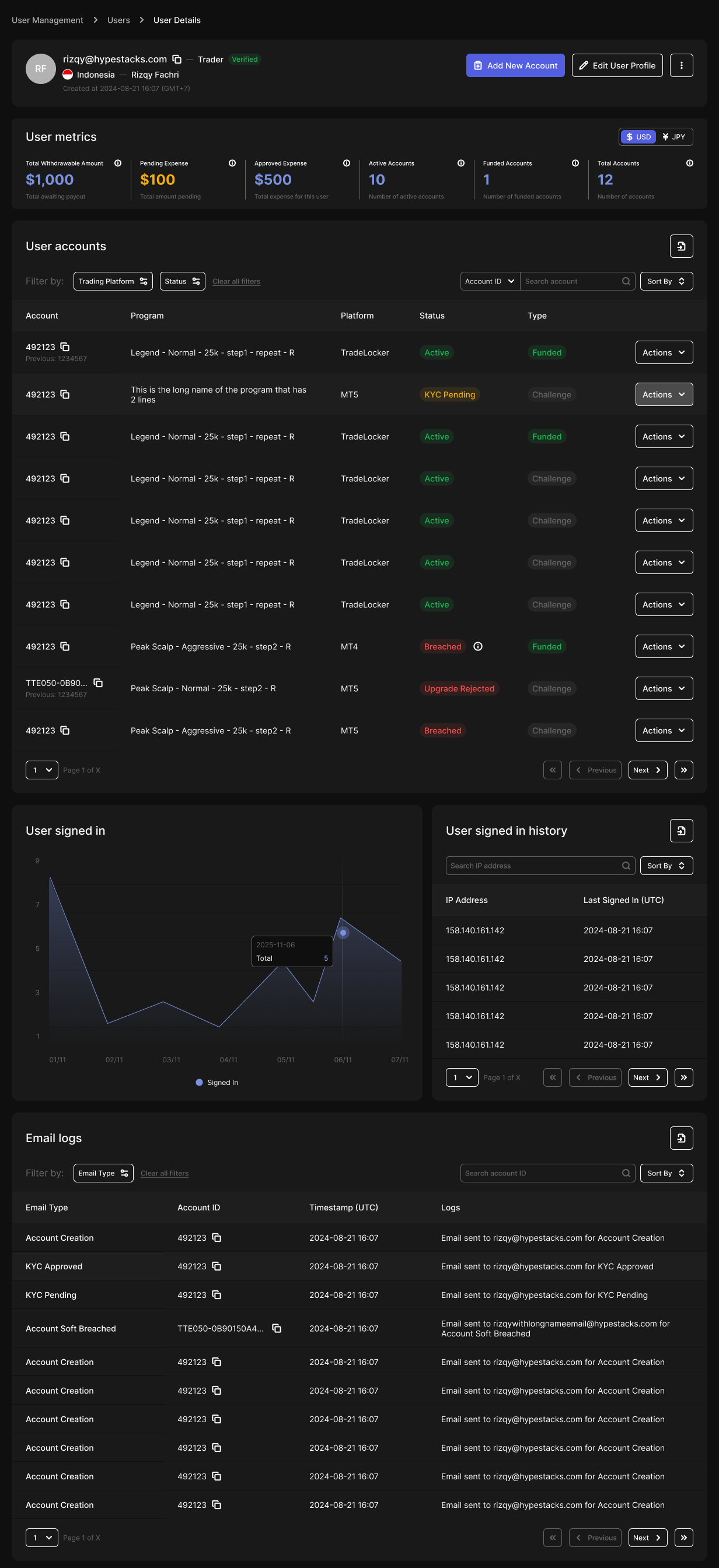719x1568 pixels.
Task: Switch currency to USD
Action: tap(638, 137)
